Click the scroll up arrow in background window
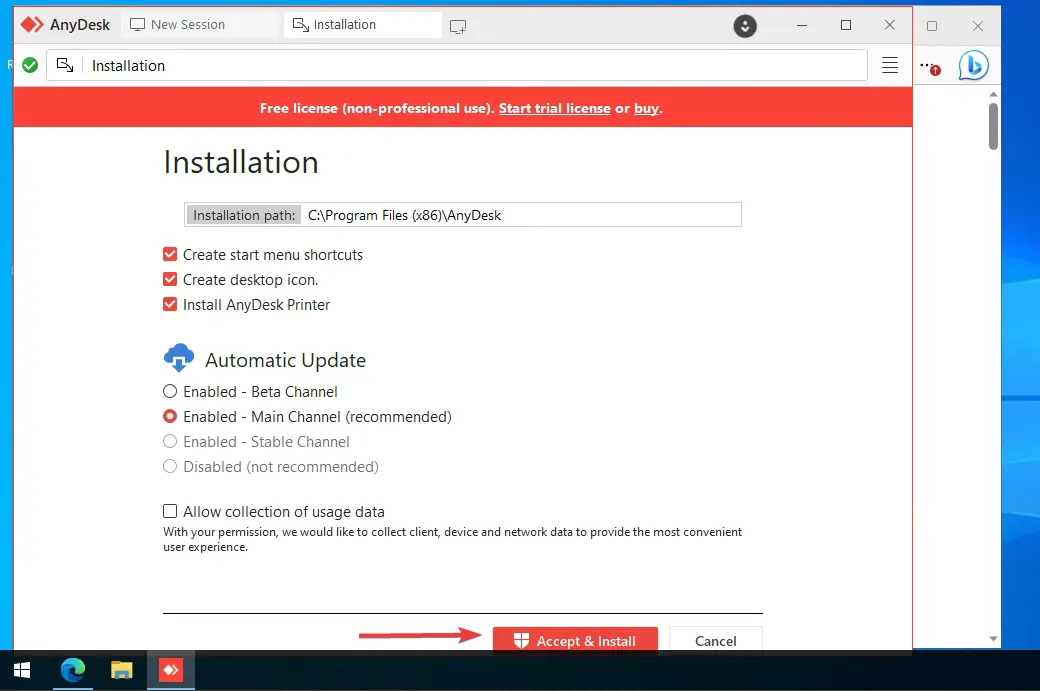This screenshot has width=1040, height=691. 993,94
